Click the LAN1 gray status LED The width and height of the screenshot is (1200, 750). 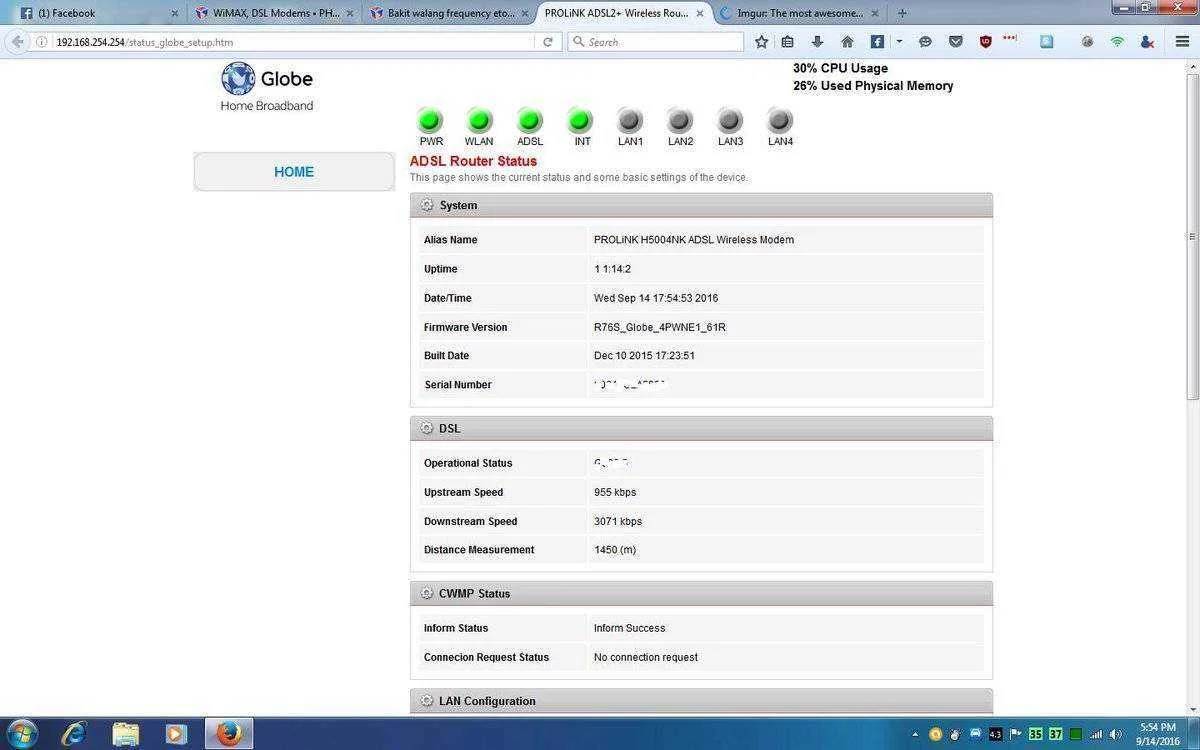pyautogui.click(x=630, y=121)
